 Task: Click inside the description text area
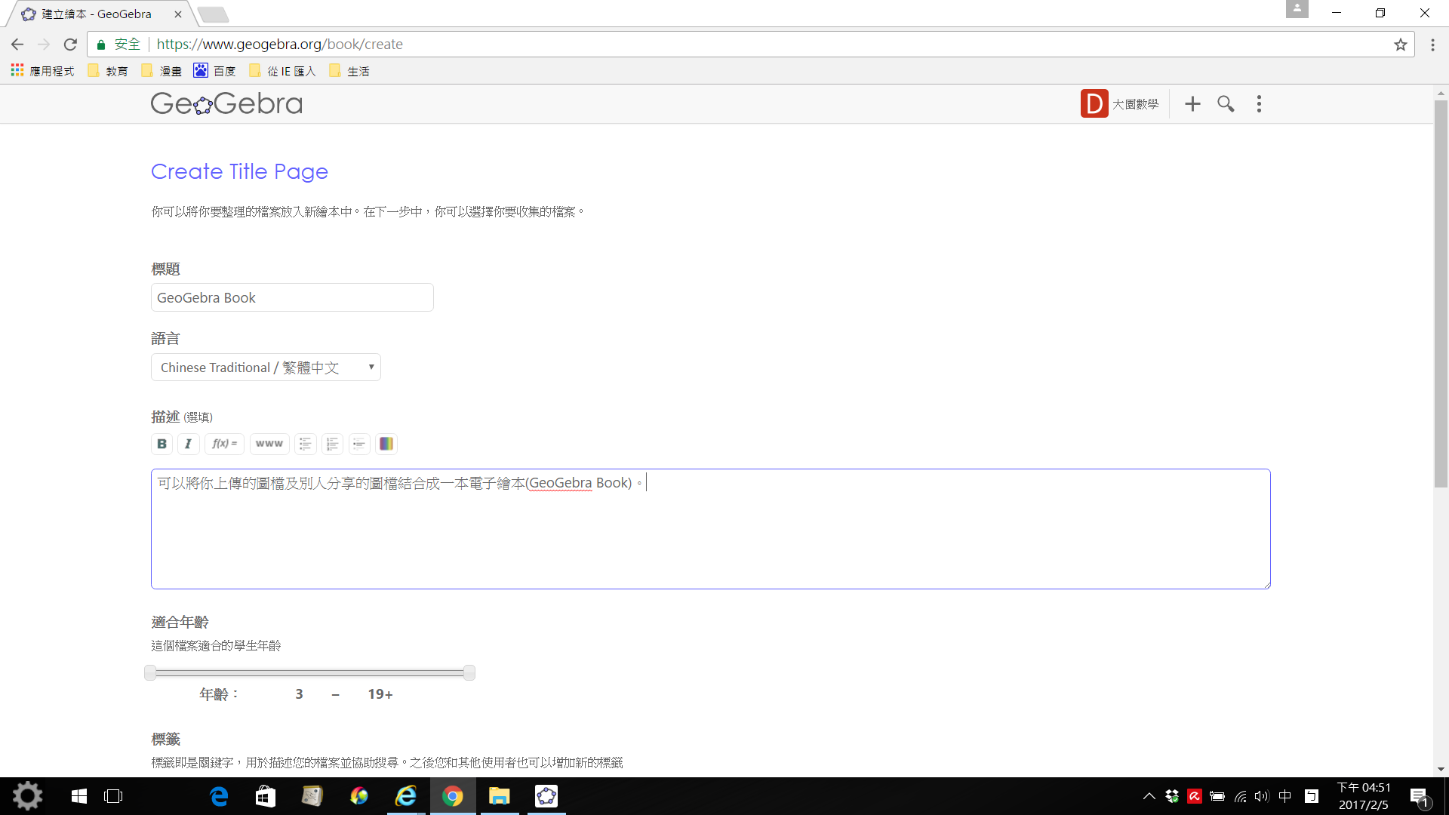tap(711, 529)
